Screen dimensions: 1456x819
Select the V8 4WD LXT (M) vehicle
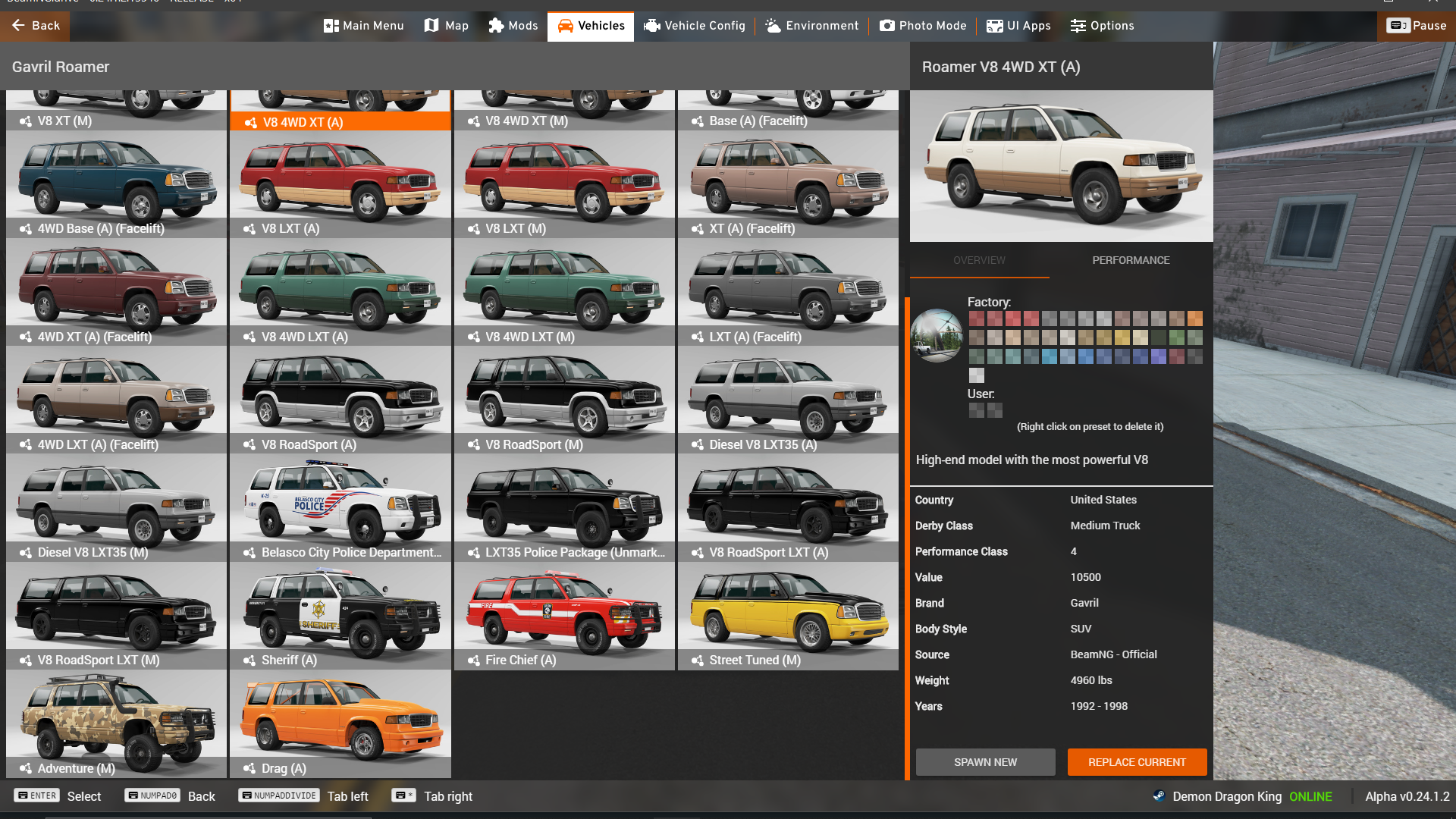[564, 293]
